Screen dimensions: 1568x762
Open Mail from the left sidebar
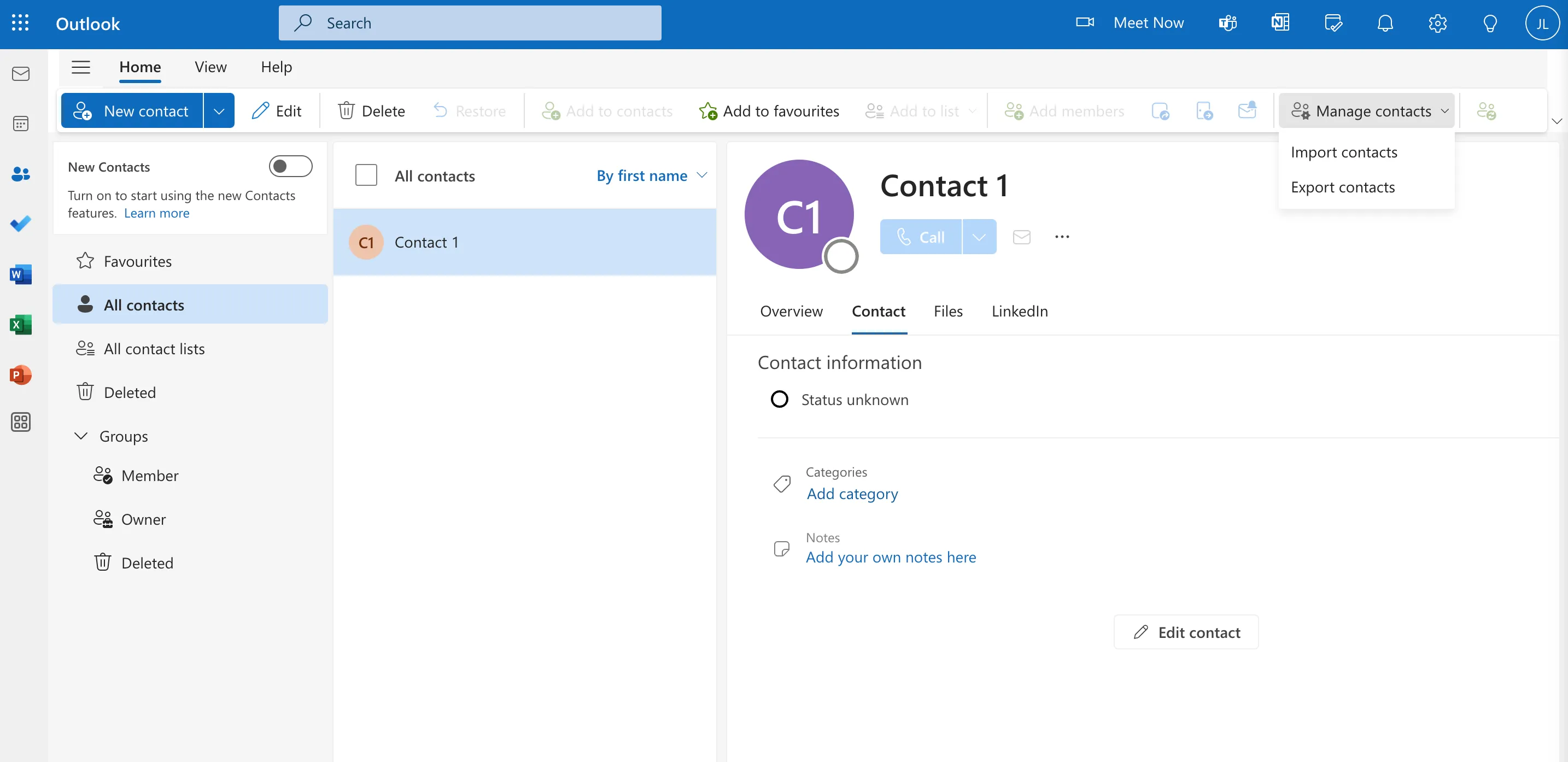[x=21, y=74]
